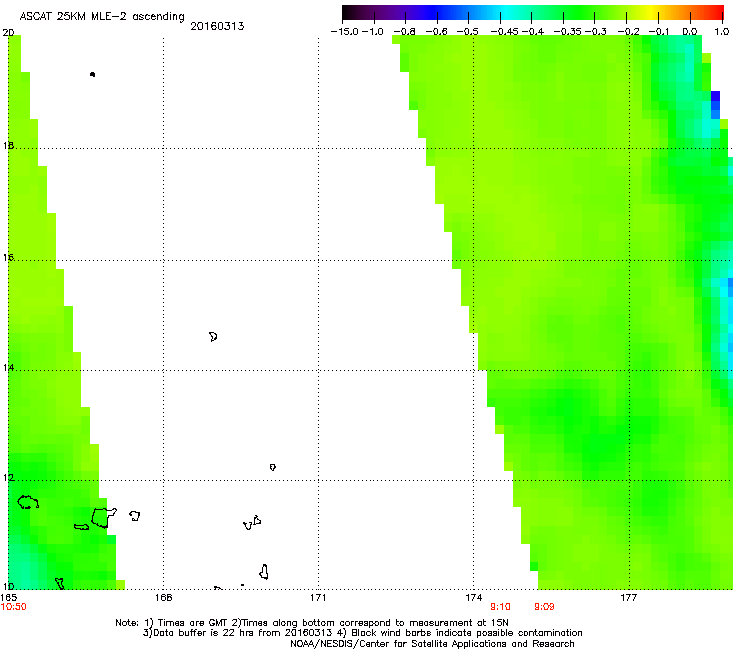
Task: Click the latitude label 16
Action: click(8, 257)
